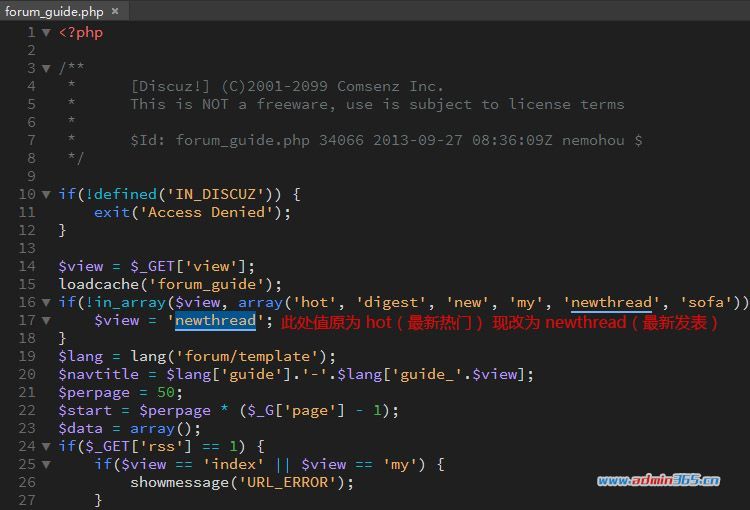Fold the nested if block at line 25
This screenshot has height=510, width=750.
click(x=46, y=464)
